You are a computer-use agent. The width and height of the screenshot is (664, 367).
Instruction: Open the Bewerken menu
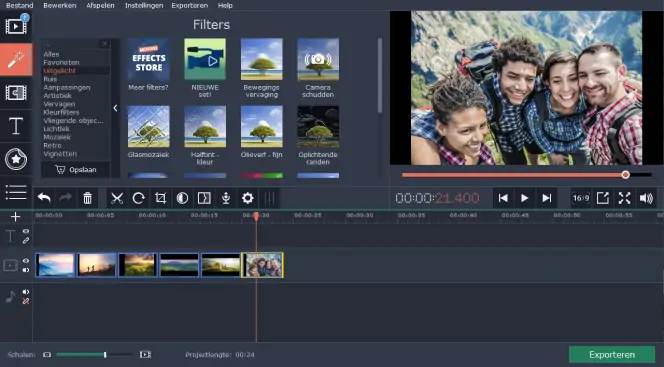tap(60, 6)
